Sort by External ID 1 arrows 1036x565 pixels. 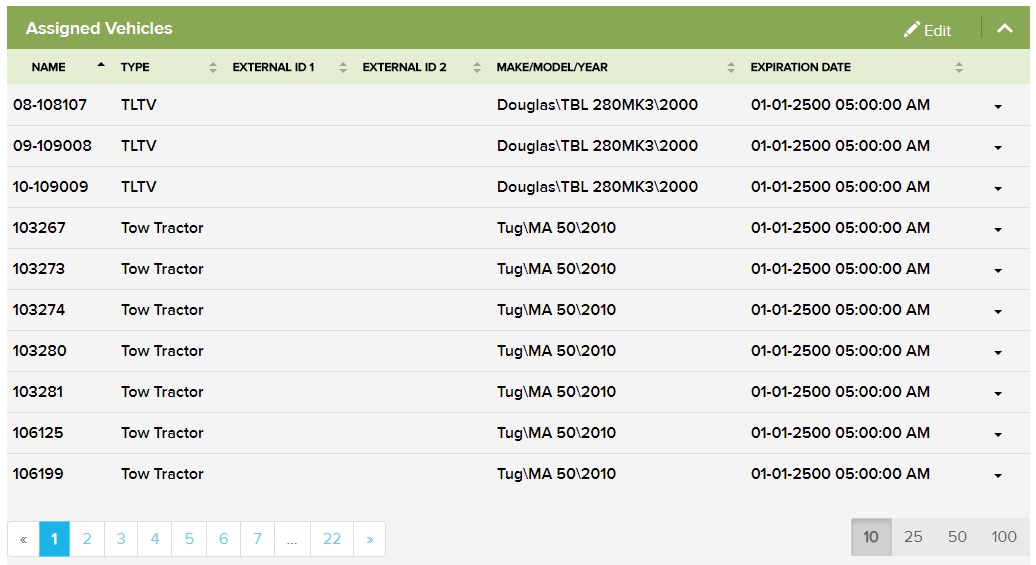[x=343, y=68]
